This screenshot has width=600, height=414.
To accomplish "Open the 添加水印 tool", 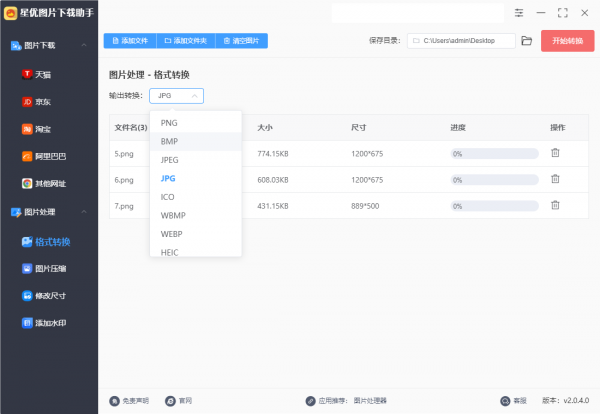I will pyautogui.click(x=44, y=323).
